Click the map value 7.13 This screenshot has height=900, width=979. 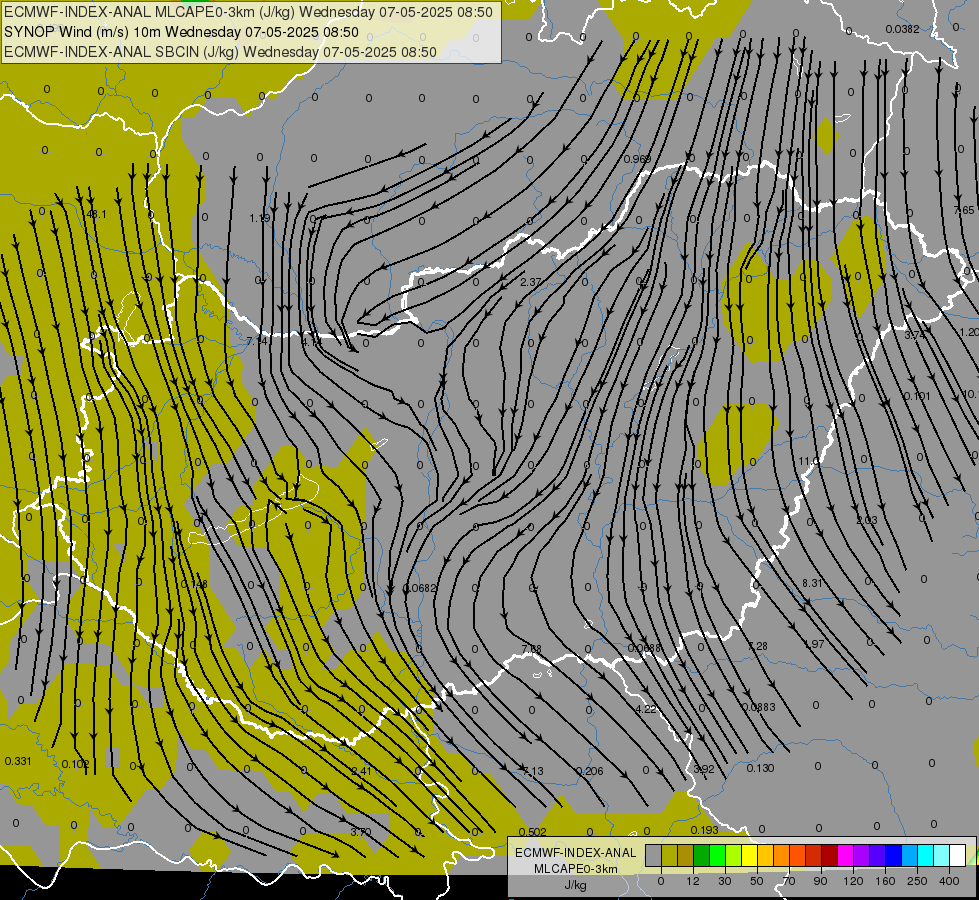533,771
